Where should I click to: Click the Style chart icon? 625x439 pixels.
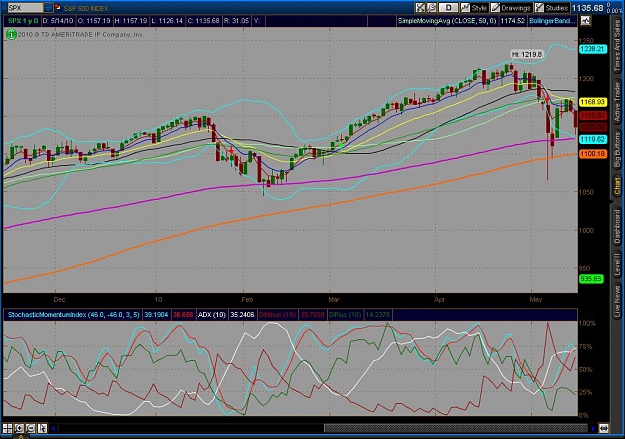click(x=465, y=8)
